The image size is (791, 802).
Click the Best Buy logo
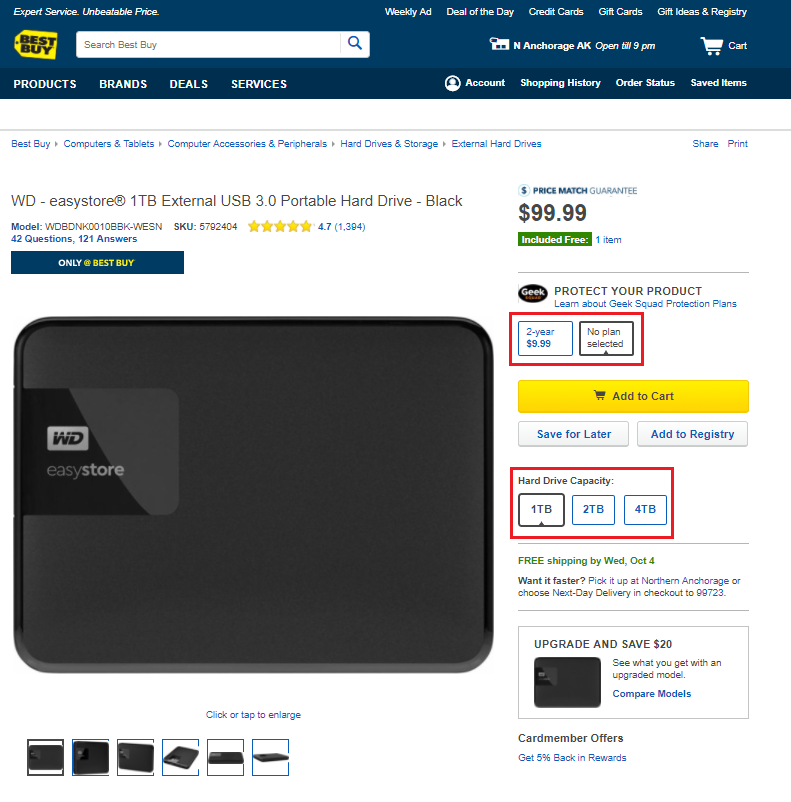click(36, 45)
